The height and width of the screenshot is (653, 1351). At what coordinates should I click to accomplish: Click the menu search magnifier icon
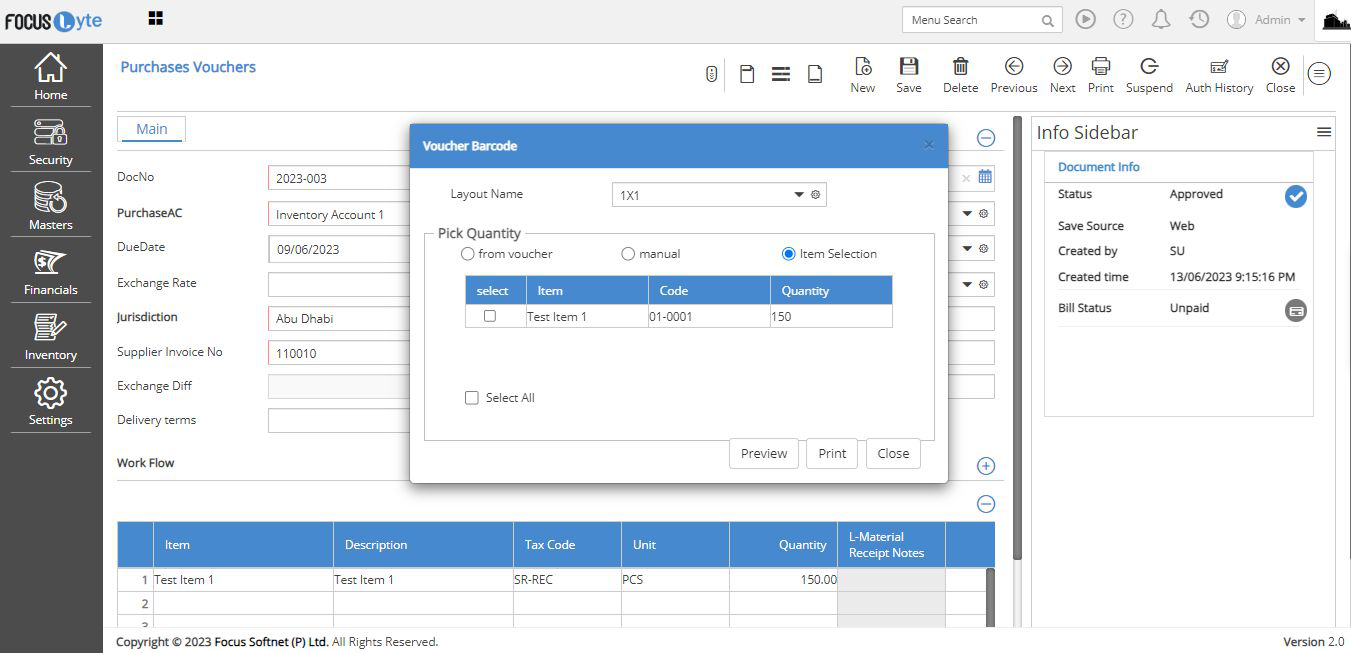tap(1047, 21)
